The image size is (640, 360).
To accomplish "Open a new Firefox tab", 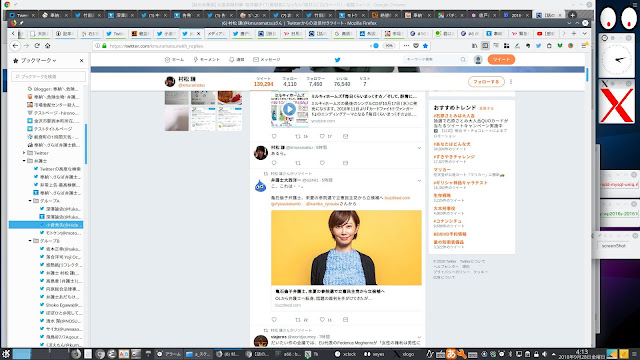I will point(574,33).
